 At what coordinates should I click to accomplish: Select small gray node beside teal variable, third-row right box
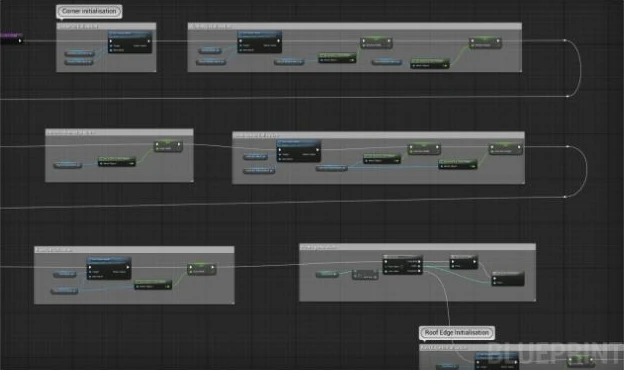tap(365, 275)
